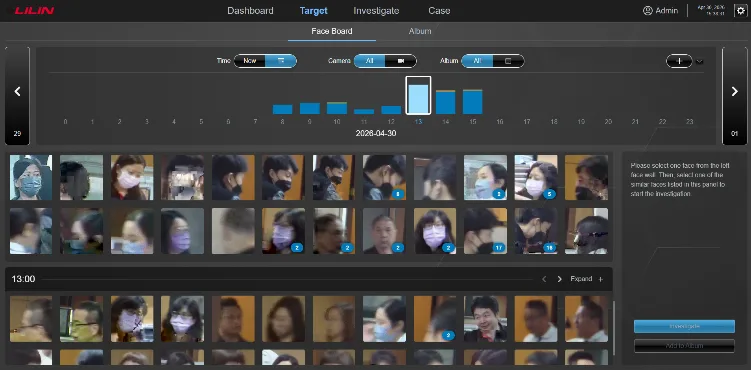
Task: Open the Case menu
Action: pyautogui.click(x=439, y=11)
